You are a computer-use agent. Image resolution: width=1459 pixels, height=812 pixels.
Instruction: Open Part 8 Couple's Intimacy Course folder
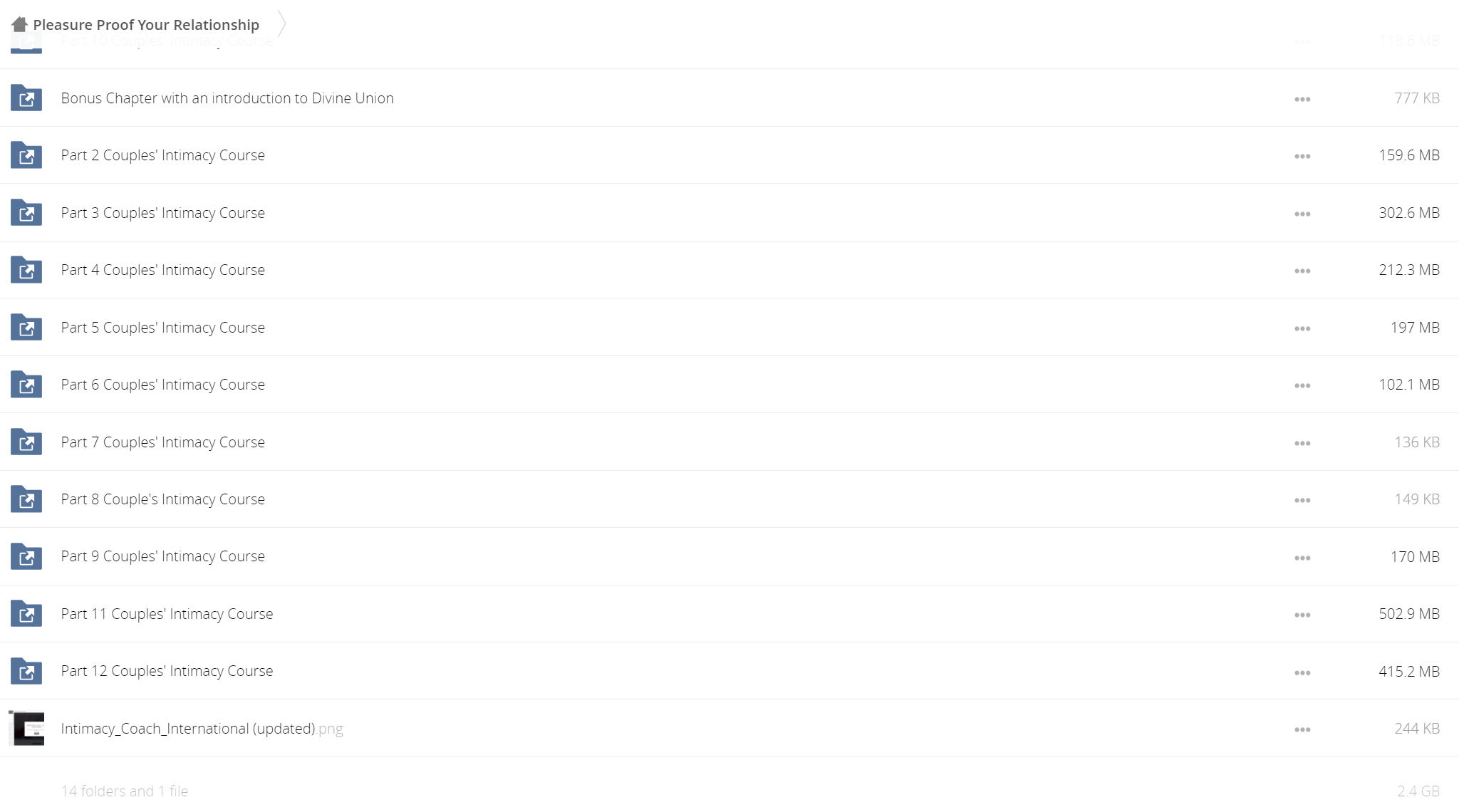tap(162, 499)
